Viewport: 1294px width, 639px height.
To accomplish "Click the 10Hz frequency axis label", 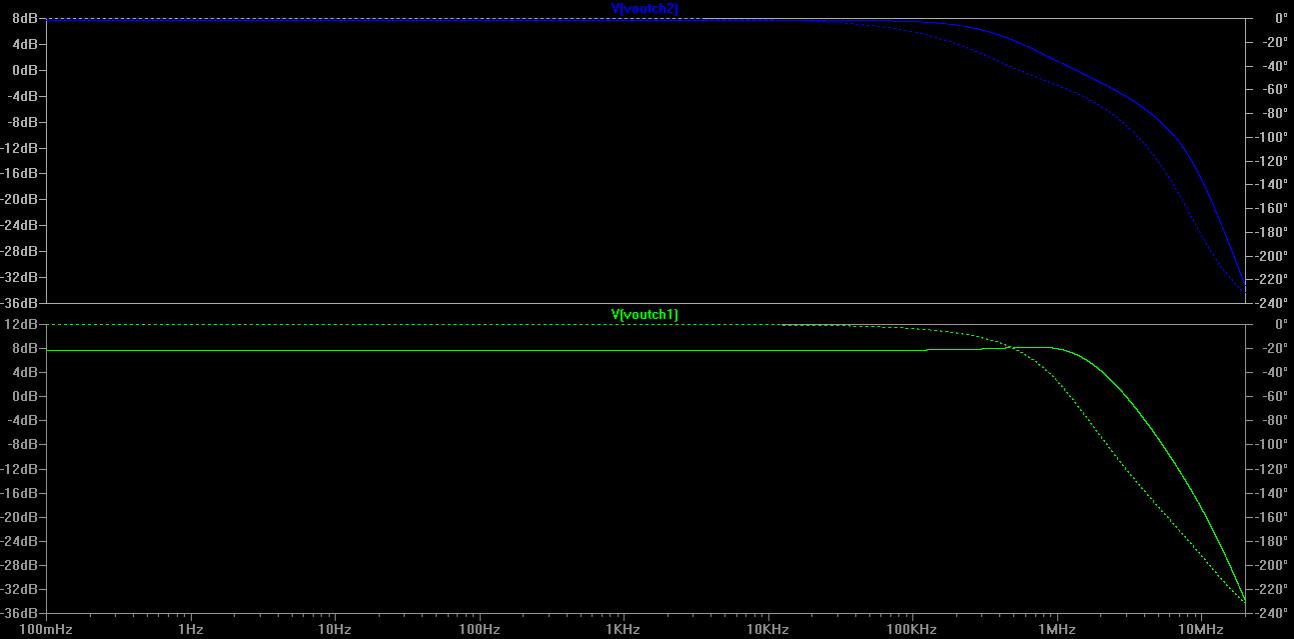I will pos(334,629).
